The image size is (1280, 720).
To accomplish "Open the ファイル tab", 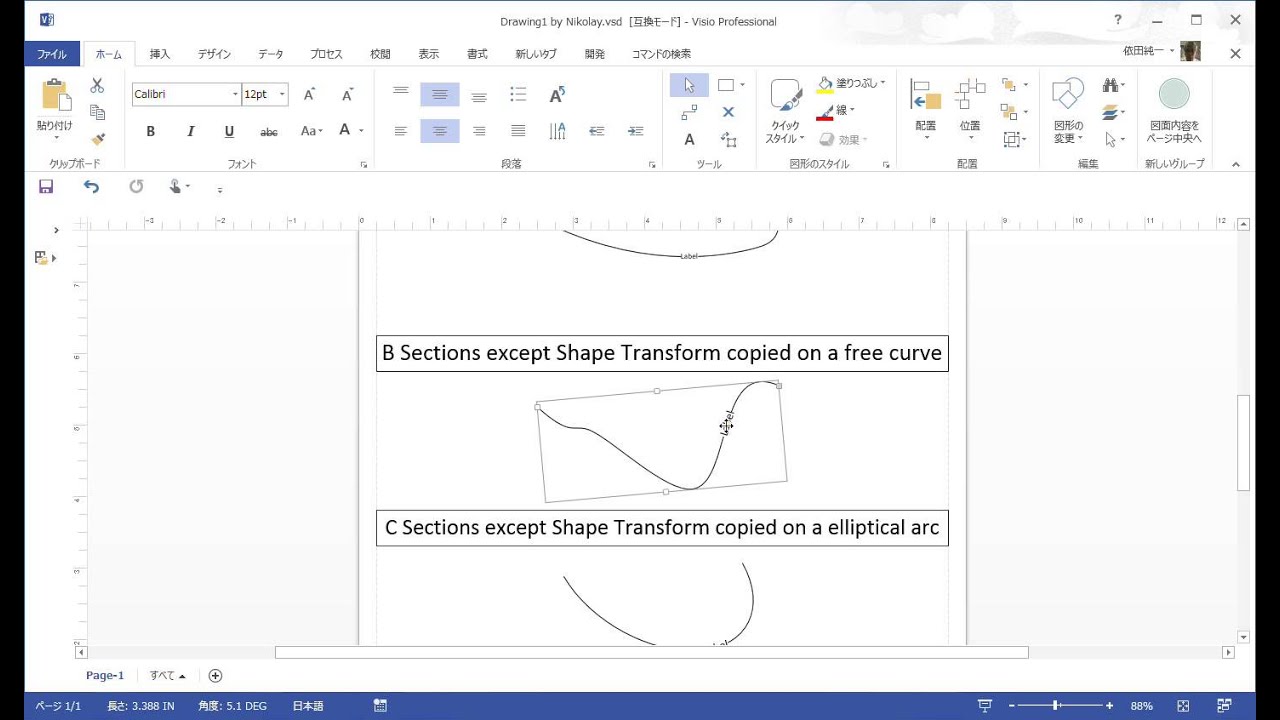I will click(52, 54).
